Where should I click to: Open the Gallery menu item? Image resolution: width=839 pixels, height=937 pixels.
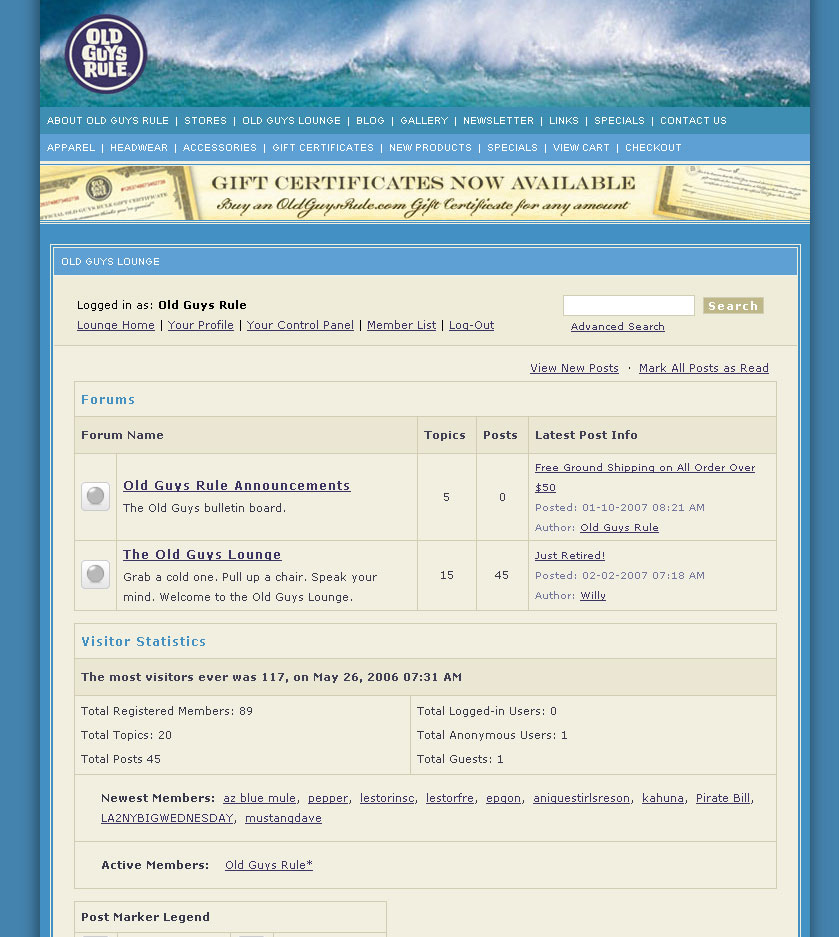pos(424,121)
